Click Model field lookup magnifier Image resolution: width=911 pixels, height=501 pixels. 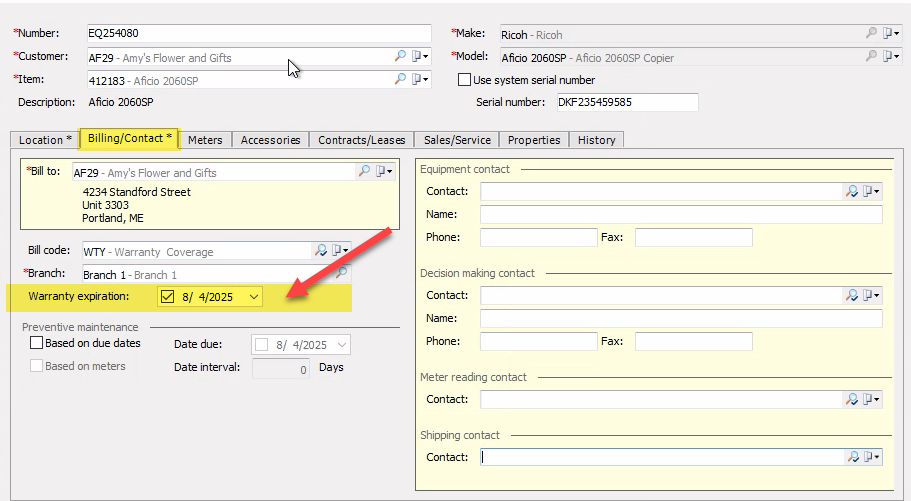[871, 56]
